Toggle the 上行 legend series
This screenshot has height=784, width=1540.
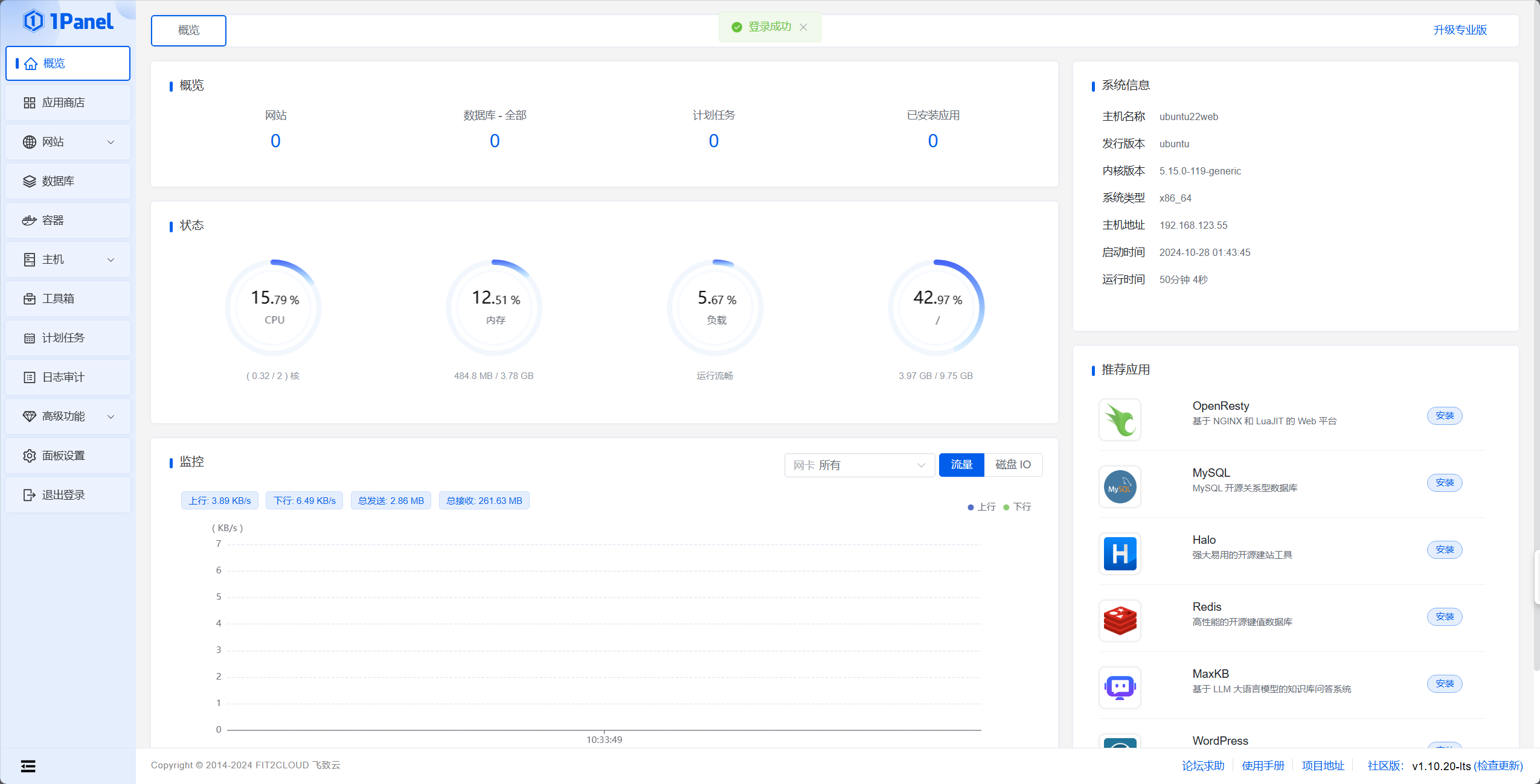pos(981,507)
